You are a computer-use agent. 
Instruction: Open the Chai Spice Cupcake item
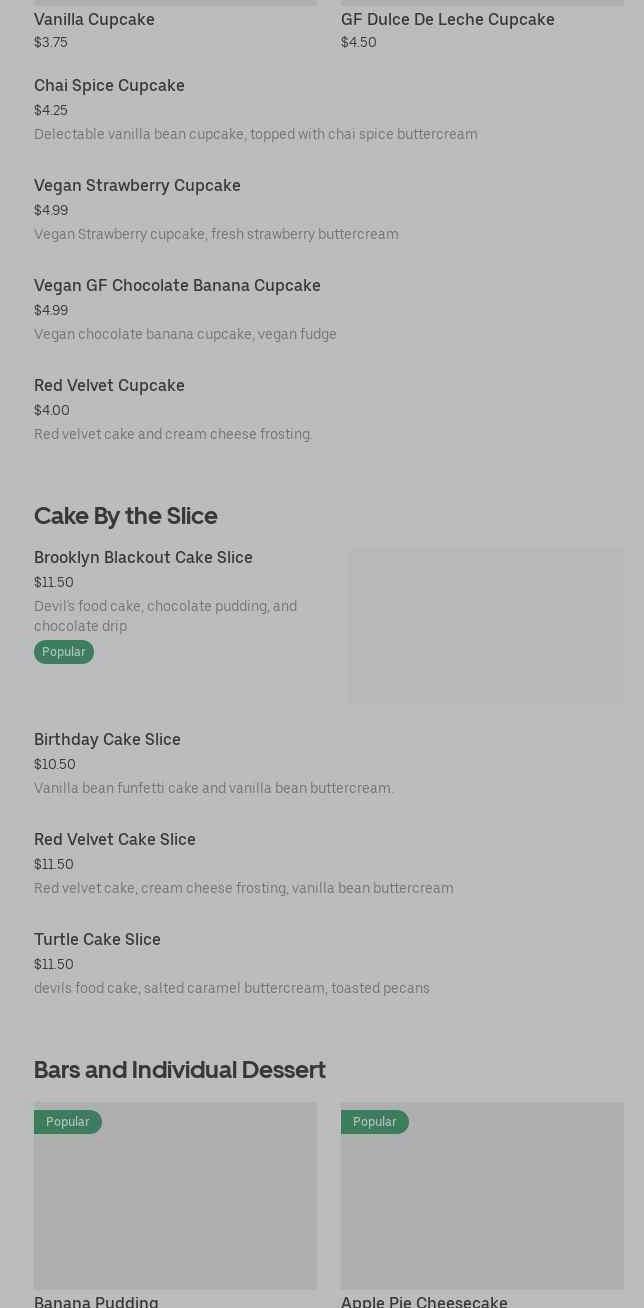pos(109,86)
